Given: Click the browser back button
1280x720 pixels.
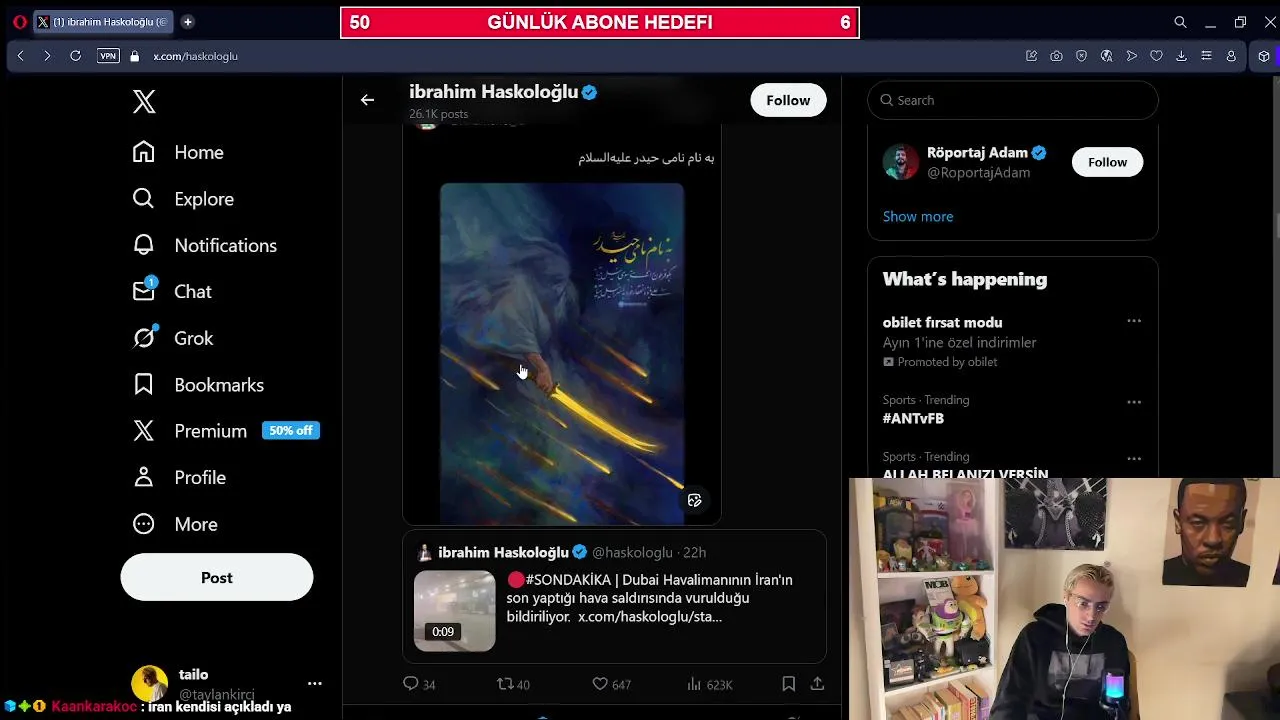Looking at the screenshot, I should point(20,56).
